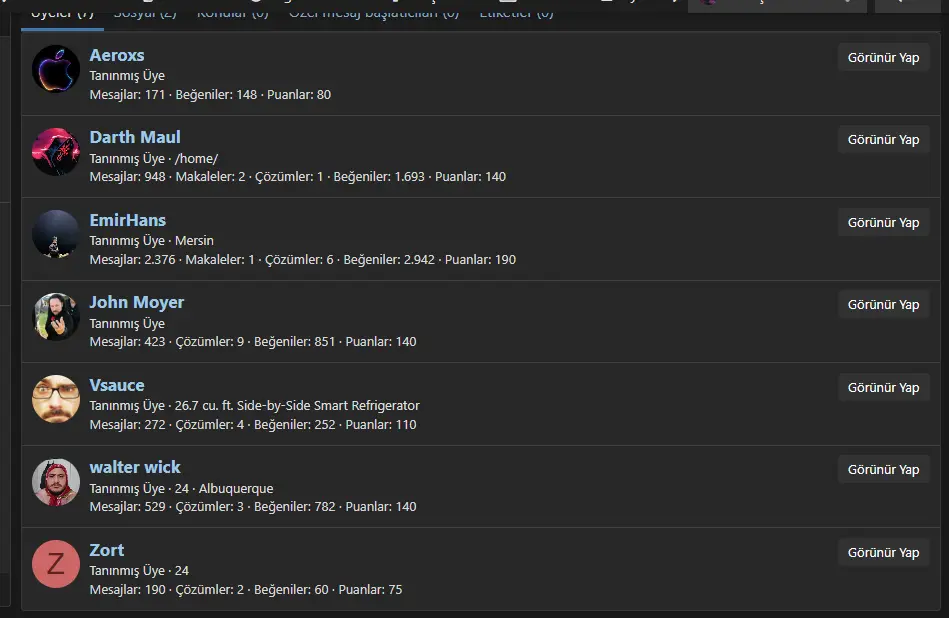
Task: Open the walter wick profile link
Action: point(135,467)
